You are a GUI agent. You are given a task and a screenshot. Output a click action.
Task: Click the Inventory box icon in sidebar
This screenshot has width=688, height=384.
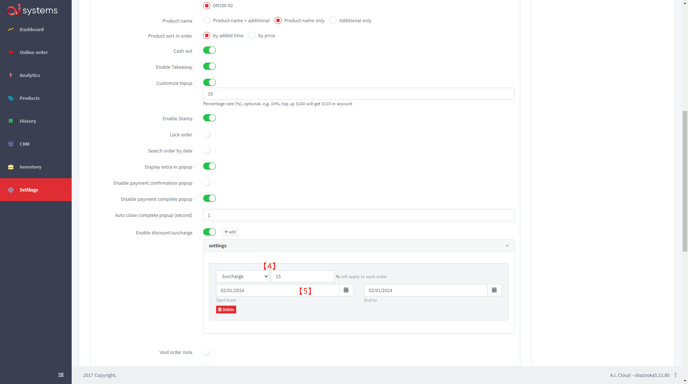[x=11, y=167]
